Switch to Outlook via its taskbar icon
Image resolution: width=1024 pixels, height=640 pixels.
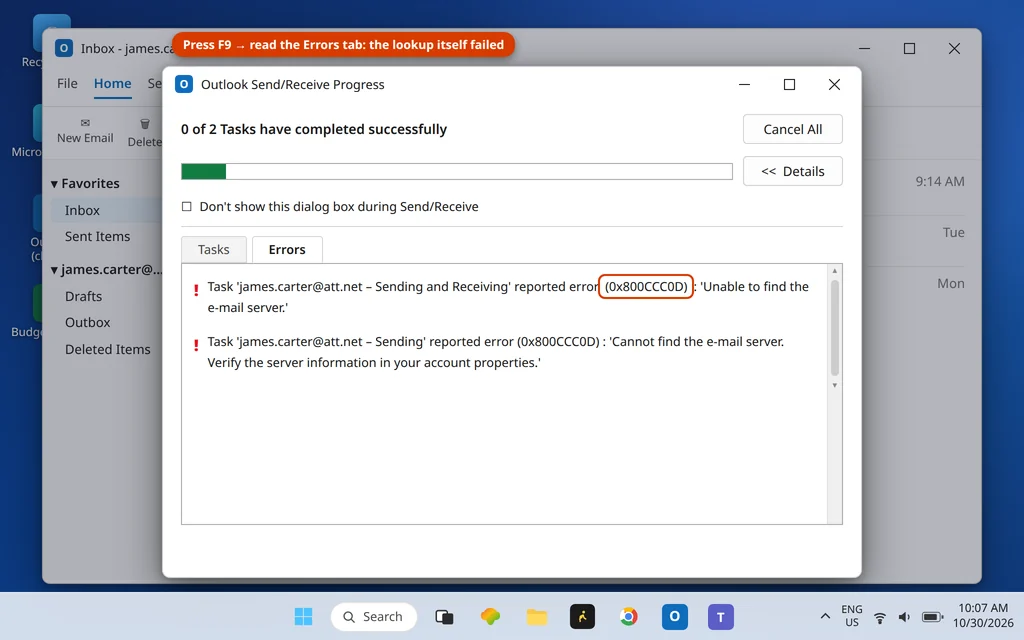675,616
